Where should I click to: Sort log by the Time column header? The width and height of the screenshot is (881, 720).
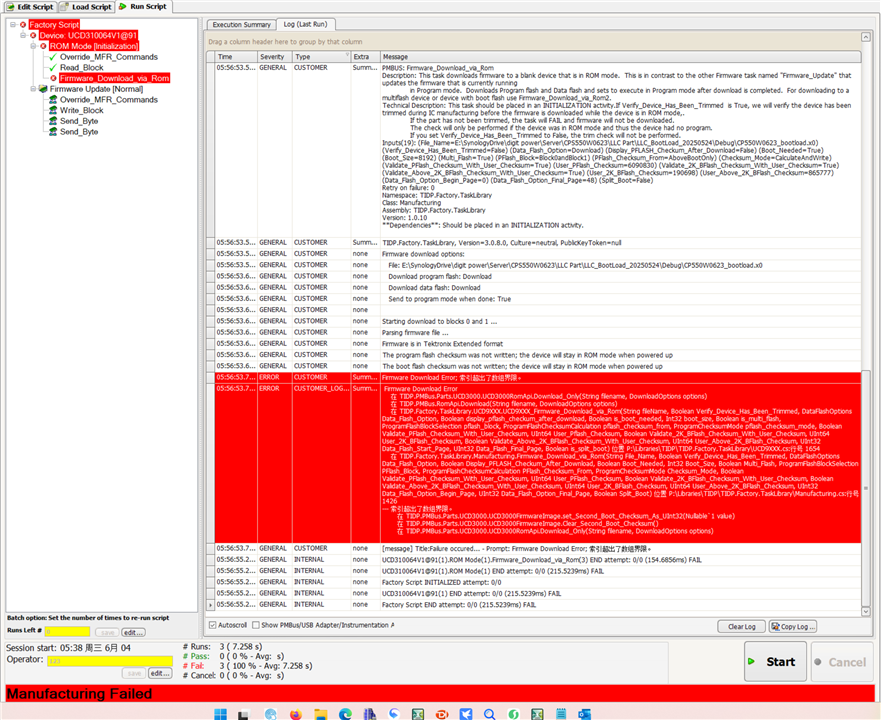tap(236, 57)
